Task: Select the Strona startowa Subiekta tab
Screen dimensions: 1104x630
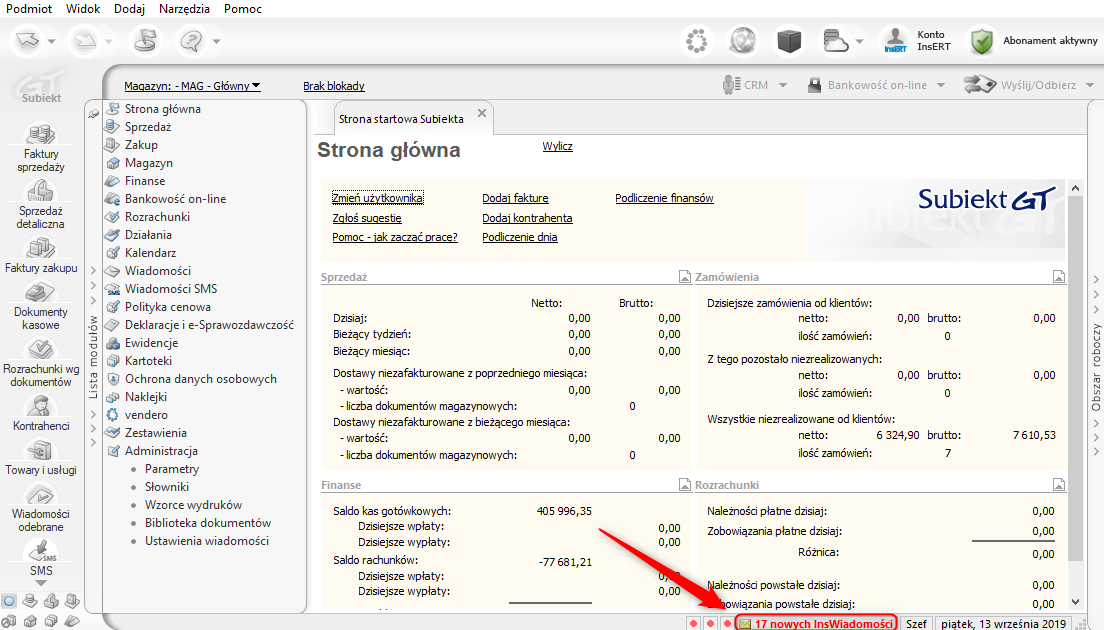Action: (401, 118)
